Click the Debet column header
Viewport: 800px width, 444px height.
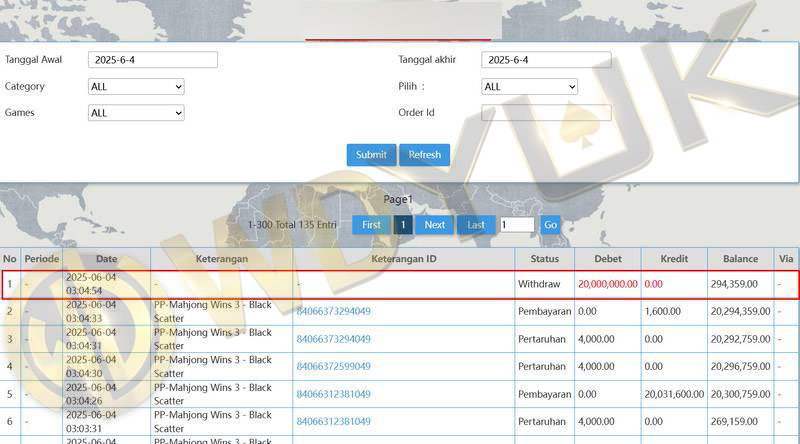608,259
